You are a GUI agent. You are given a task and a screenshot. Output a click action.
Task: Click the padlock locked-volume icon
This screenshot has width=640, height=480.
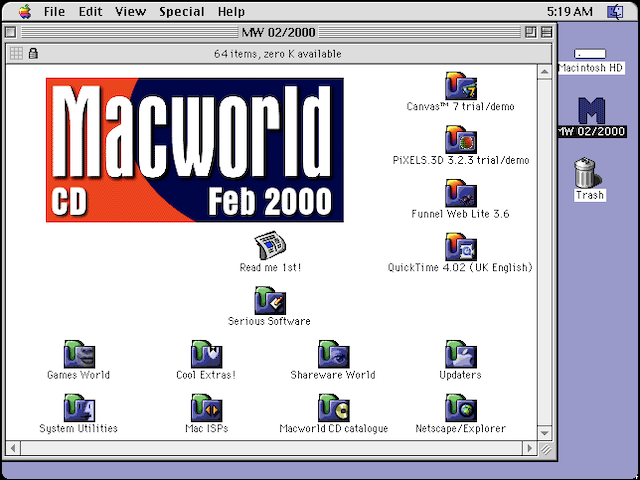33,53
